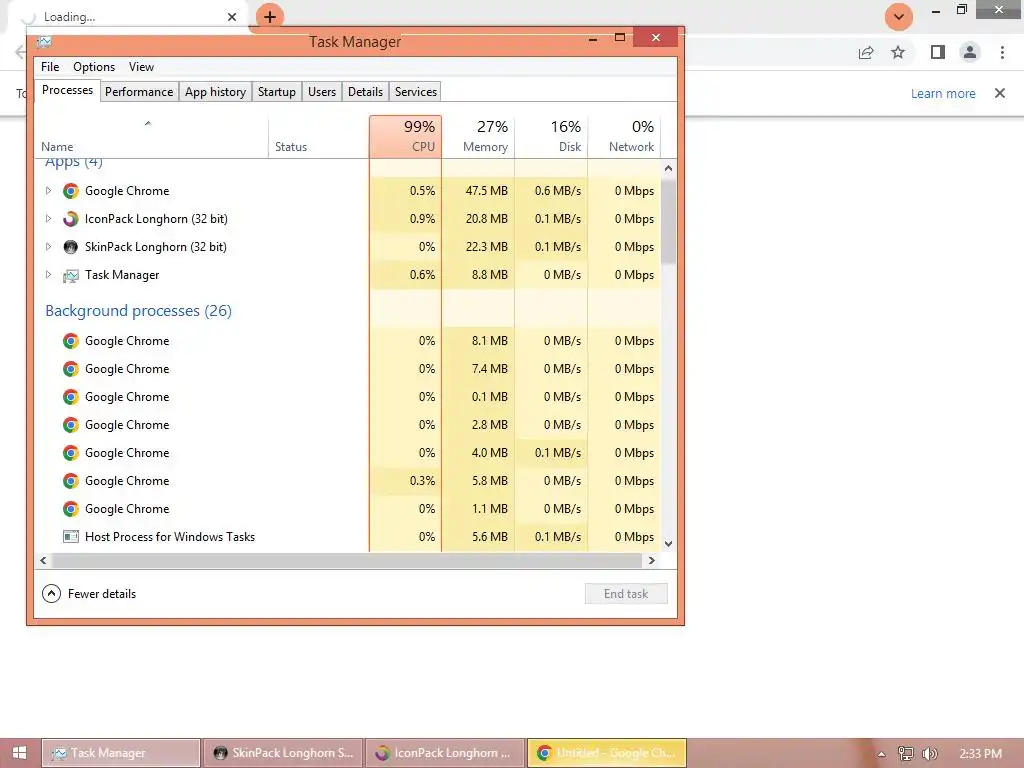Viewport: 1024px width, 768px height.
Task: Bookmark page with Chrome star icon
Action: click(898, 52)
